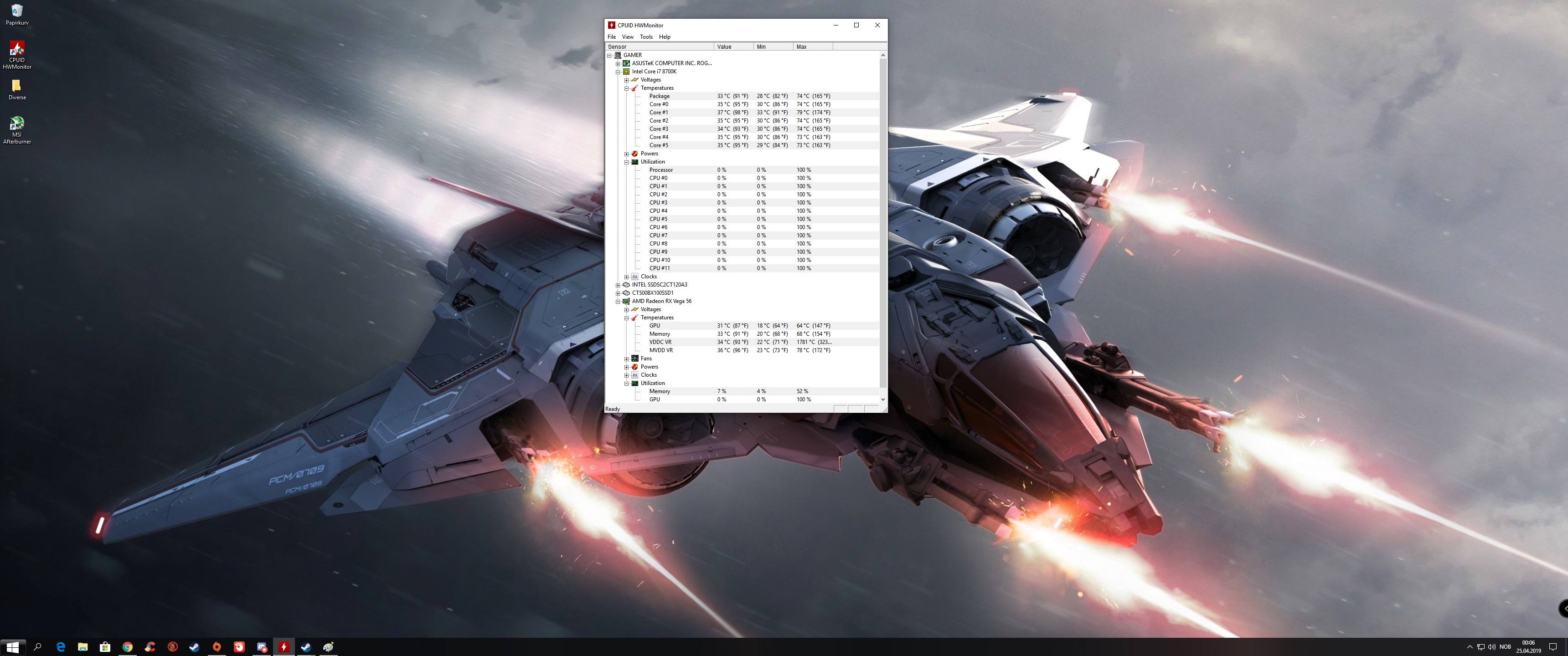Click the Utilization graph icon under Intel Core i7
The image size is (1568, 656).
coord(635,162)
